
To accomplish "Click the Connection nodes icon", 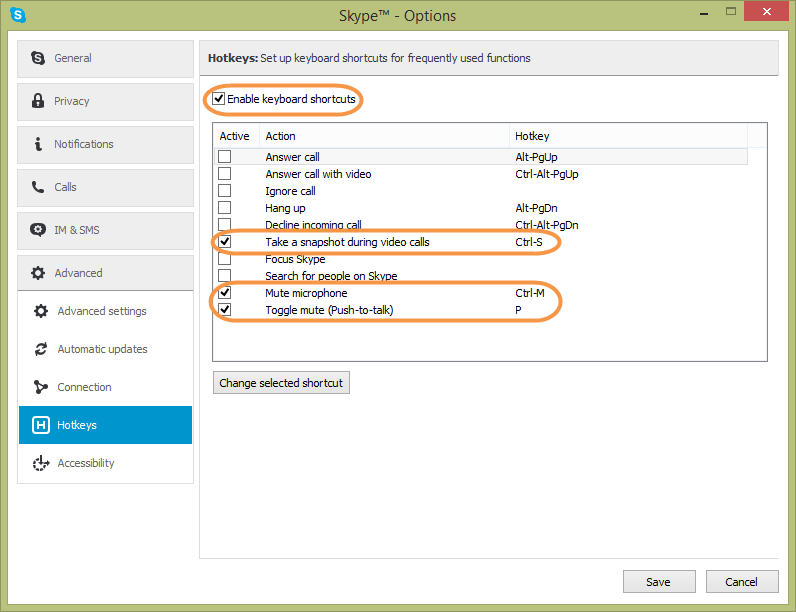I will click(41, 387).
